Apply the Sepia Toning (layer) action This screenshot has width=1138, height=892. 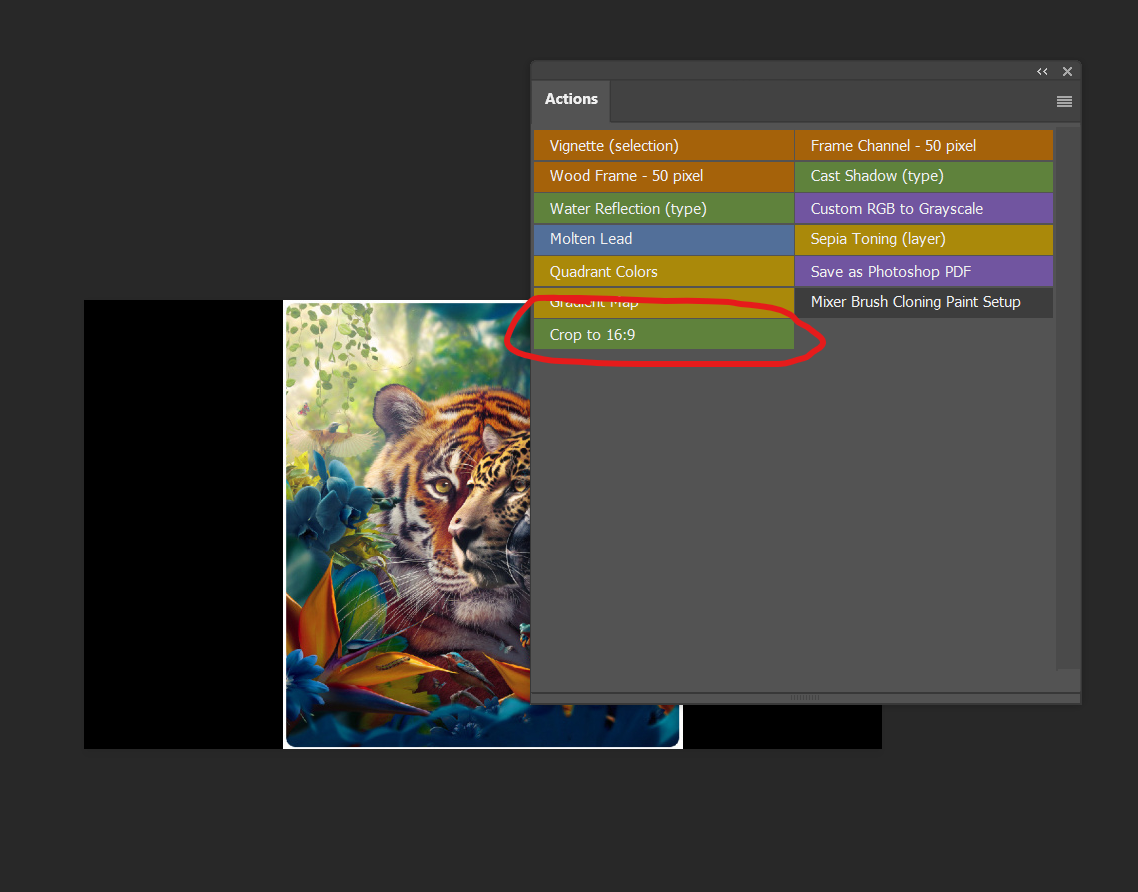(x=924, y=239)
